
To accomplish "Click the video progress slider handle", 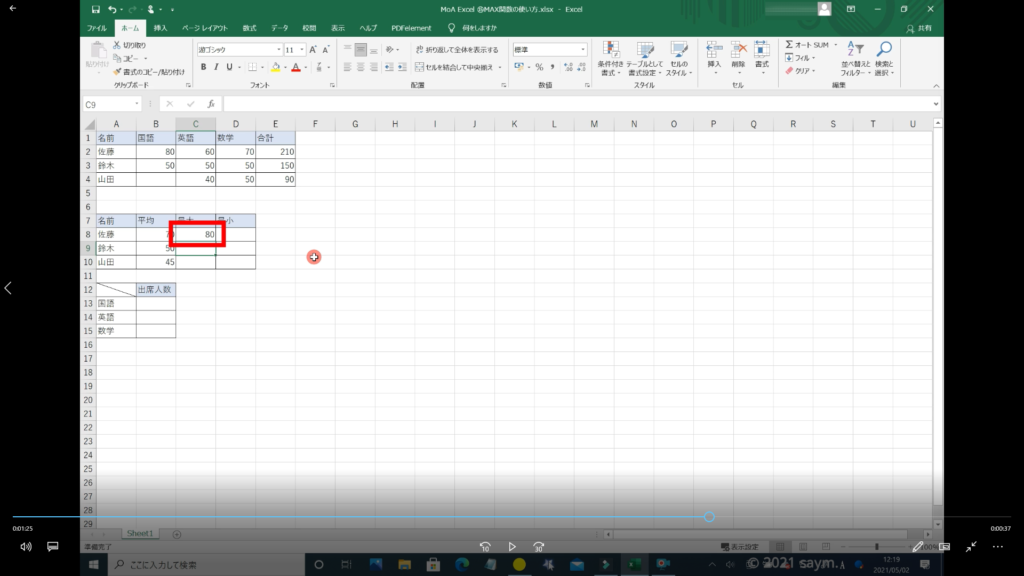I will click(x=709, y=517).
